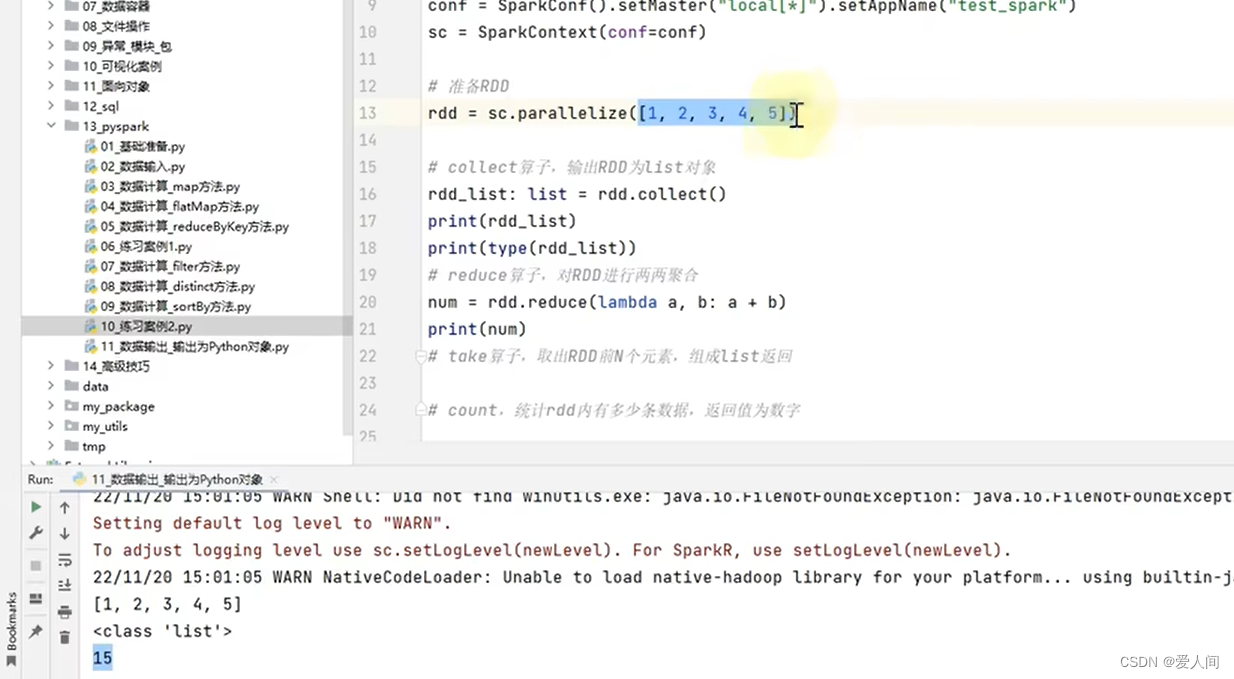Rerun the script with the green play icon

tap(35, 507)
